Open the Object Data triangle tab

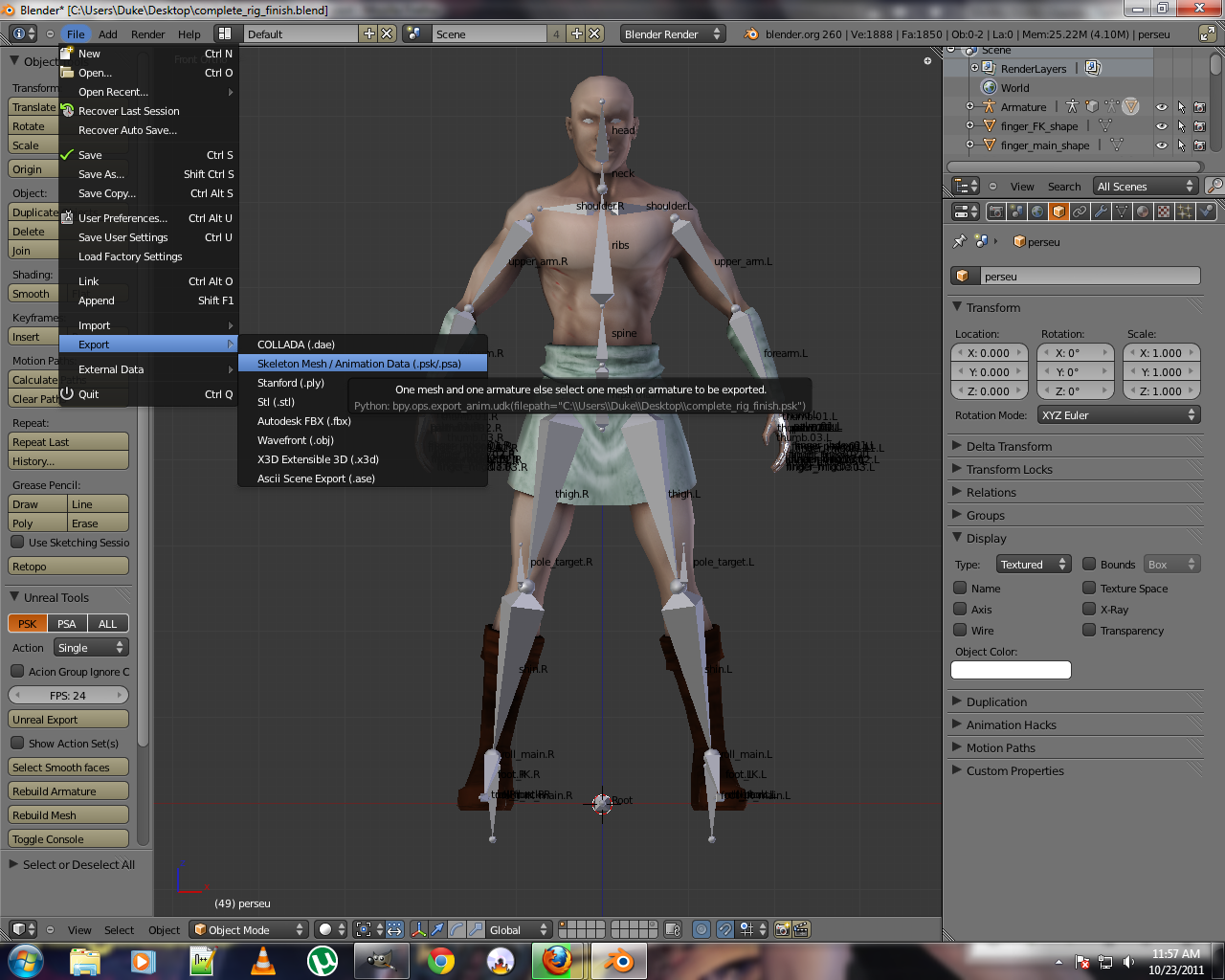(x=1122, y=212)
